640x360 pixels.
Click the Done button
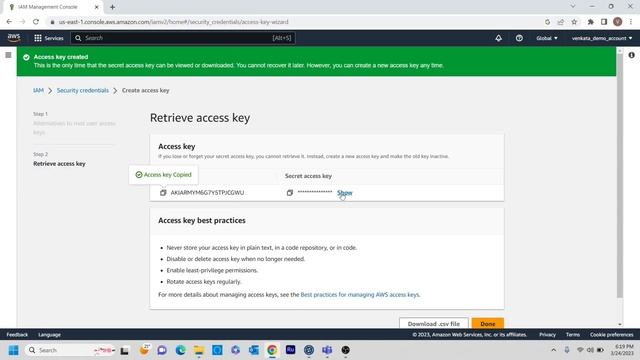coord(487,323)
